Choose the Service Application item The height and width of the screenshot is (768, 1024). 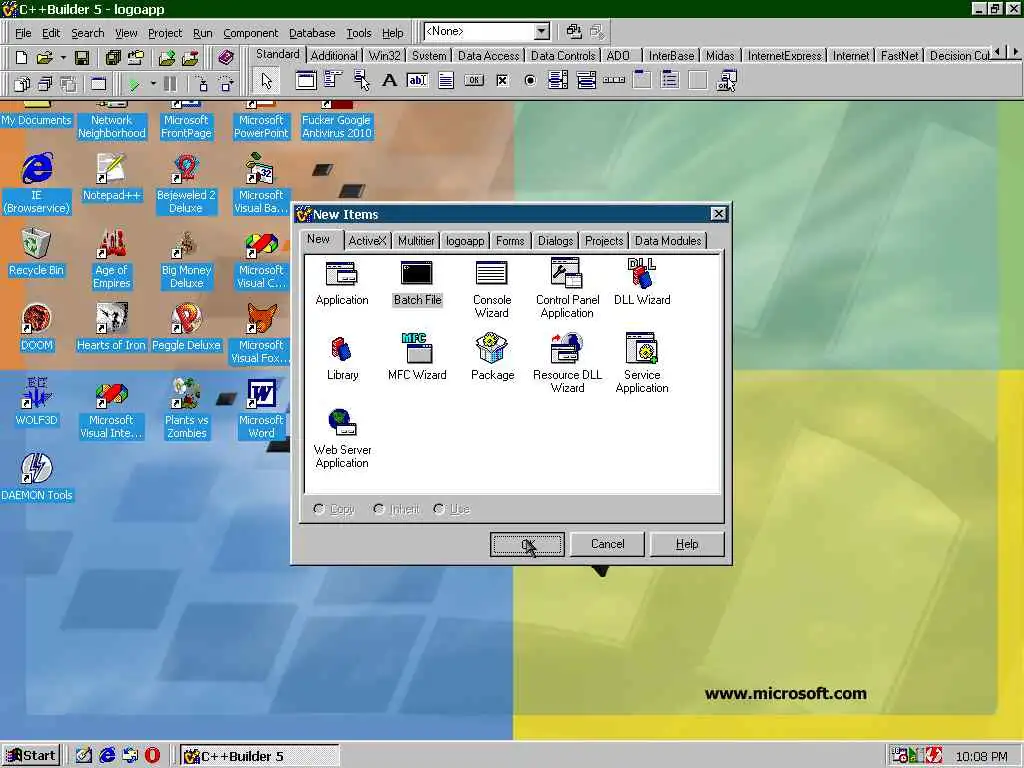(642, 364)
